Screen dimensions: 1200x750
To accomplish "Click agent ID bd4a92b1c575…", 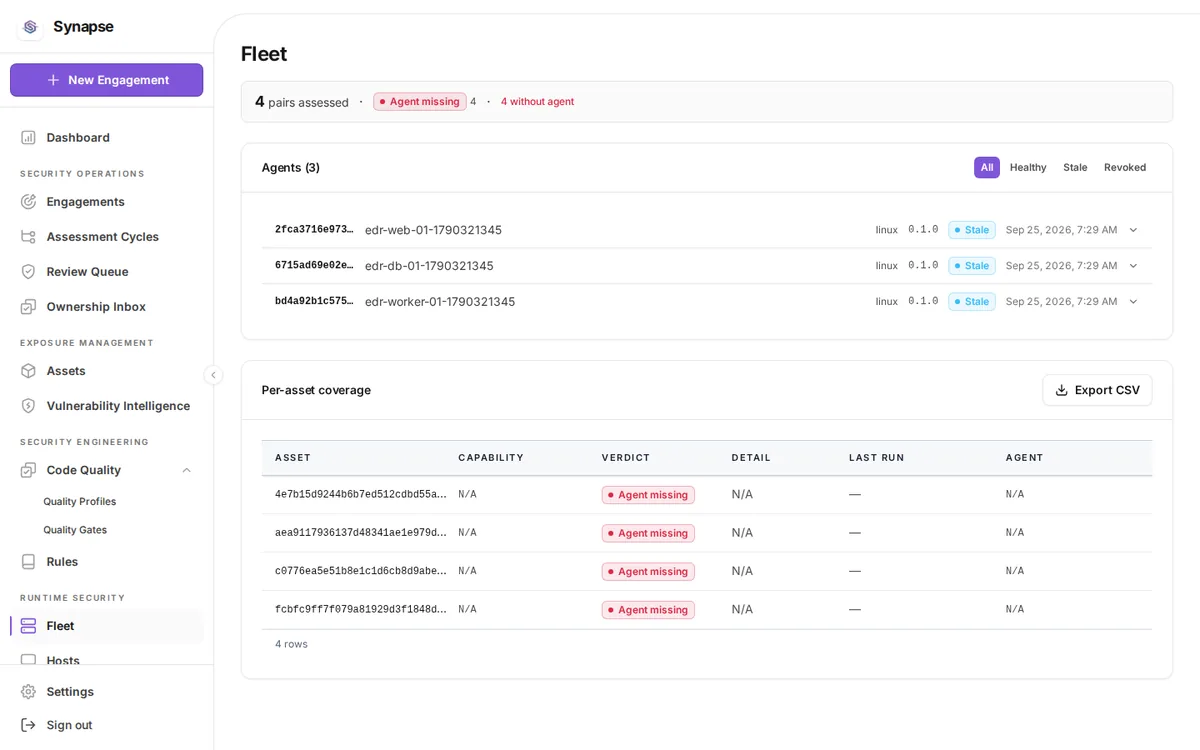I will click(x=314, y=301).
